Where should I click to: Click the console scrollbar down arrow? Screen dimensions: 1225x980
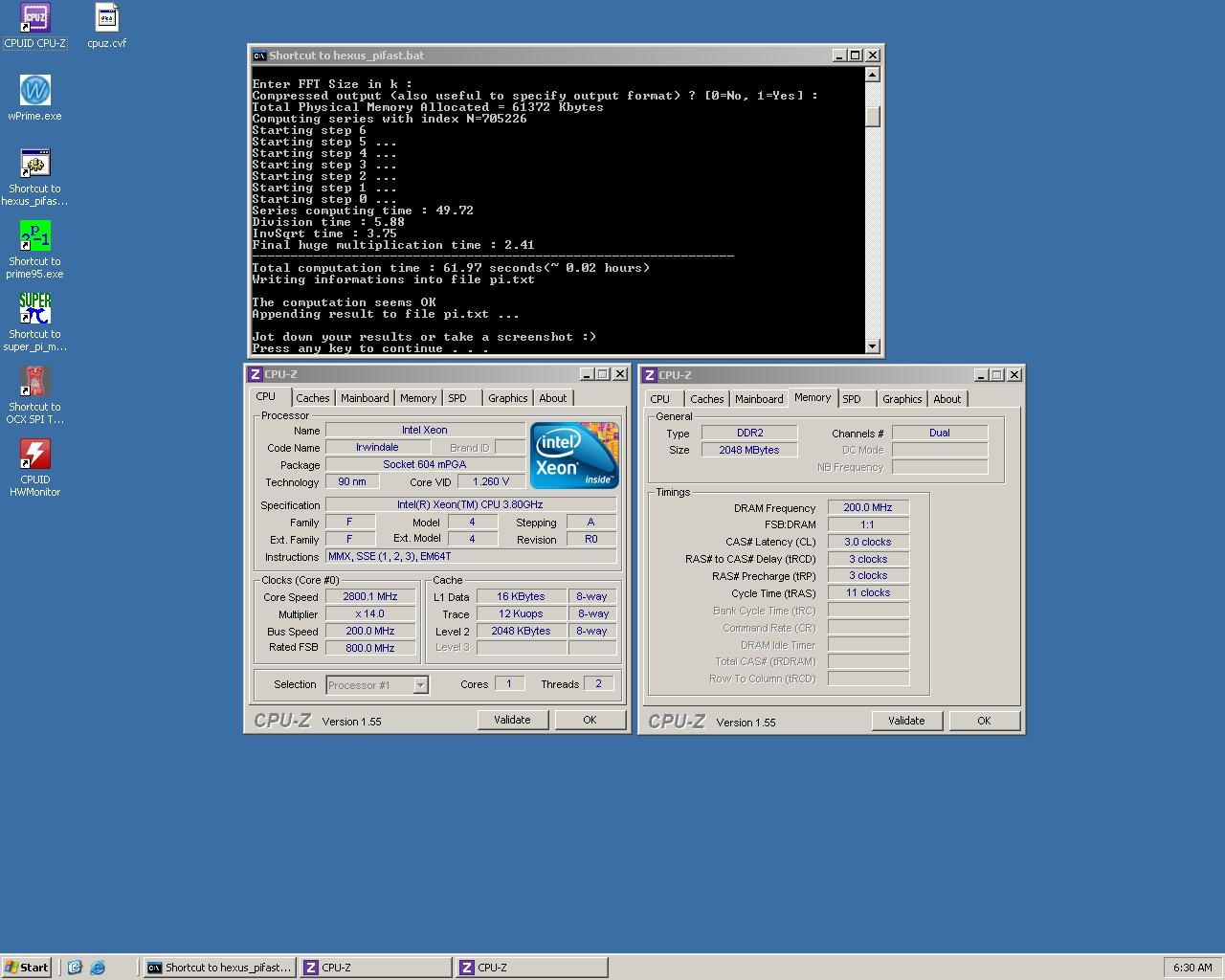click(873, 346)
